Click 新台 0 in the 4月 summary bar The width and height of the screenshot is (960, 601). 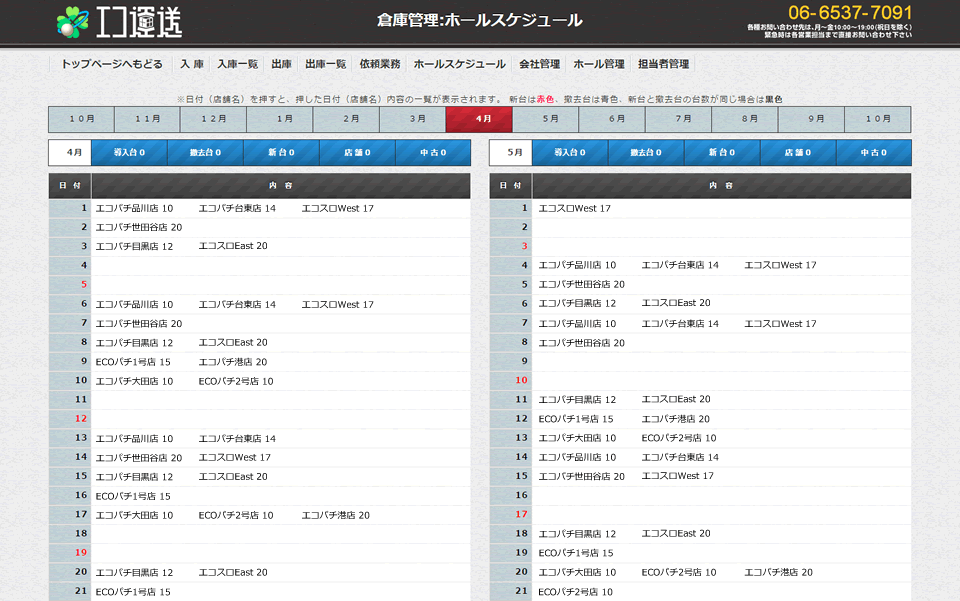(x=281, y=153)
